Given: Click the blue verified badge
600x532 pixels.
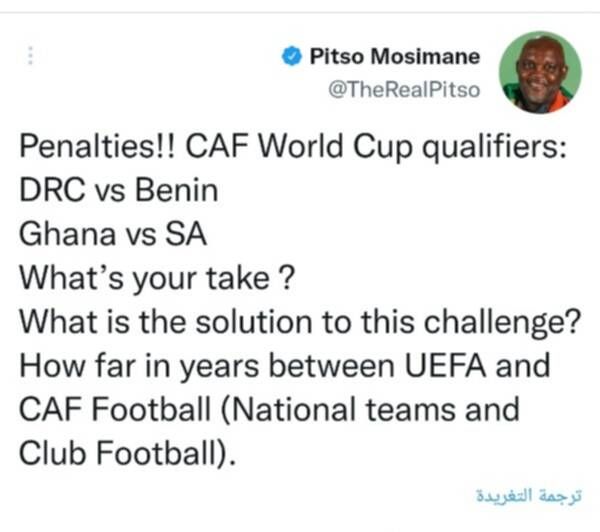Looking at the screenshot, I should [292, 56].
